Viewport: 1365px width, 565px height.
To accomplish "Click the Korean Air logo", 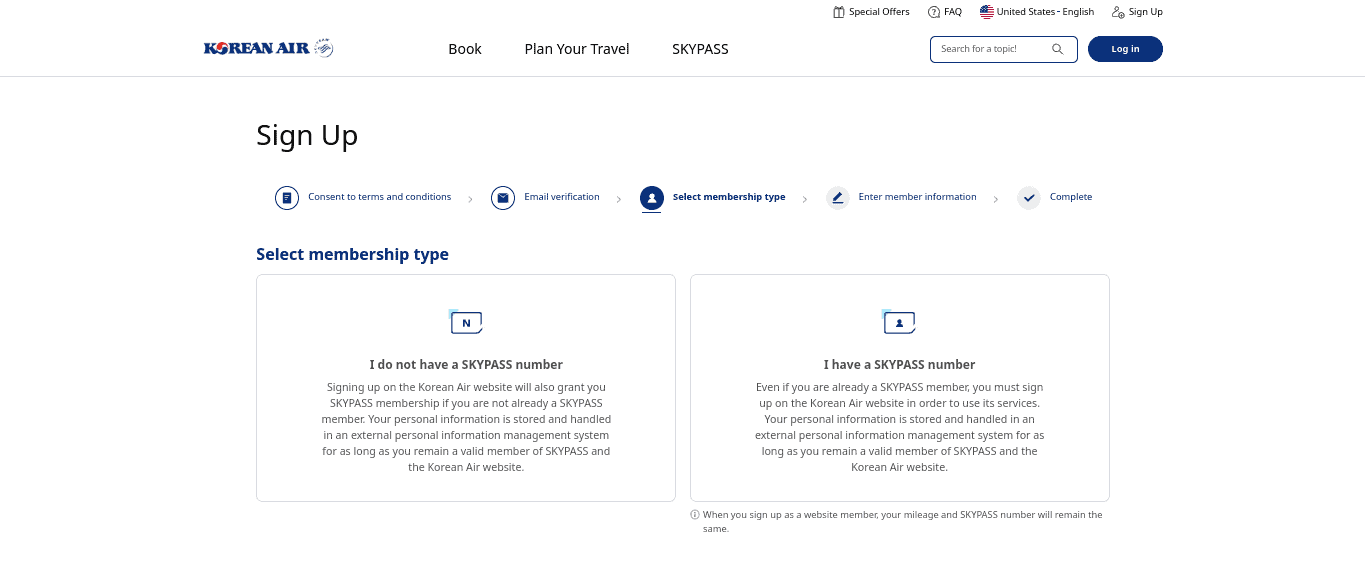I will (x=268, y=49).
